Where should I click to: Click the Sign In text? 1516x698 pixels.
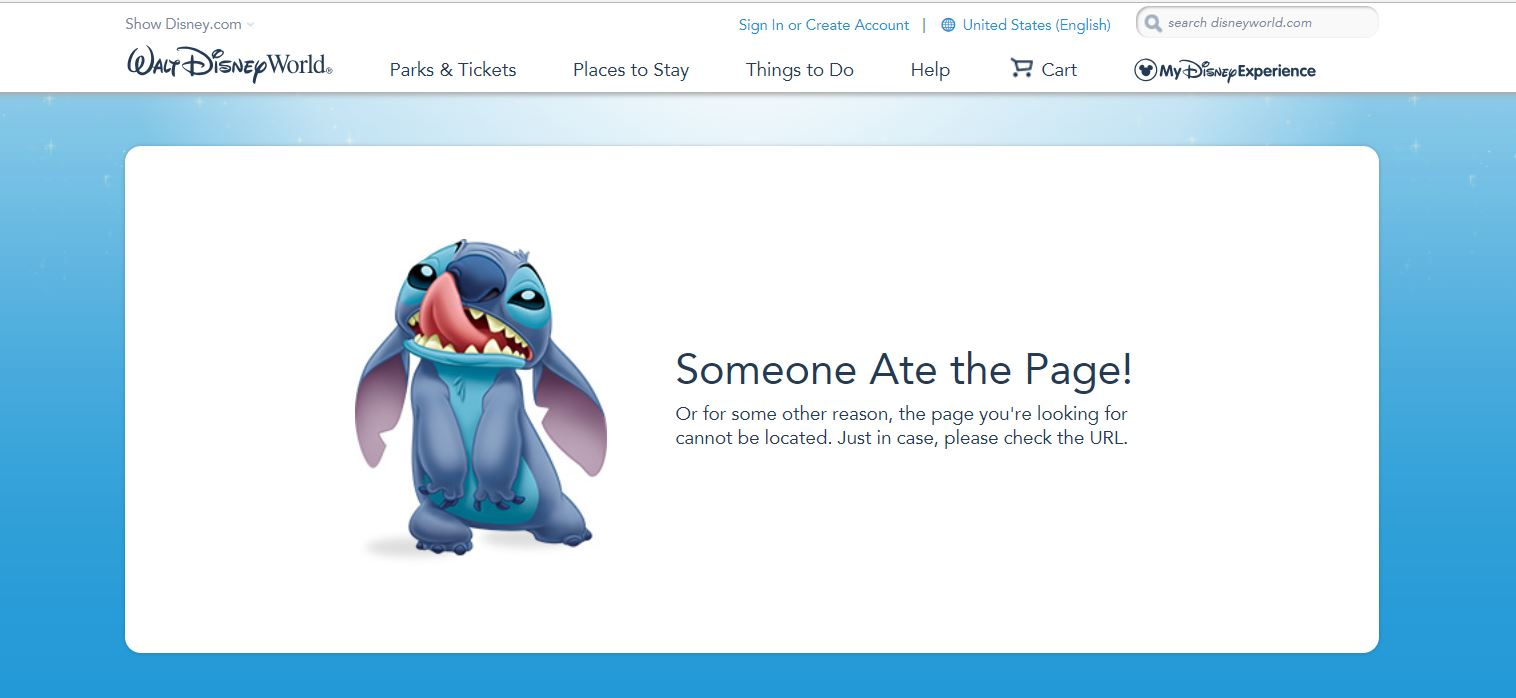coord(761,25)
